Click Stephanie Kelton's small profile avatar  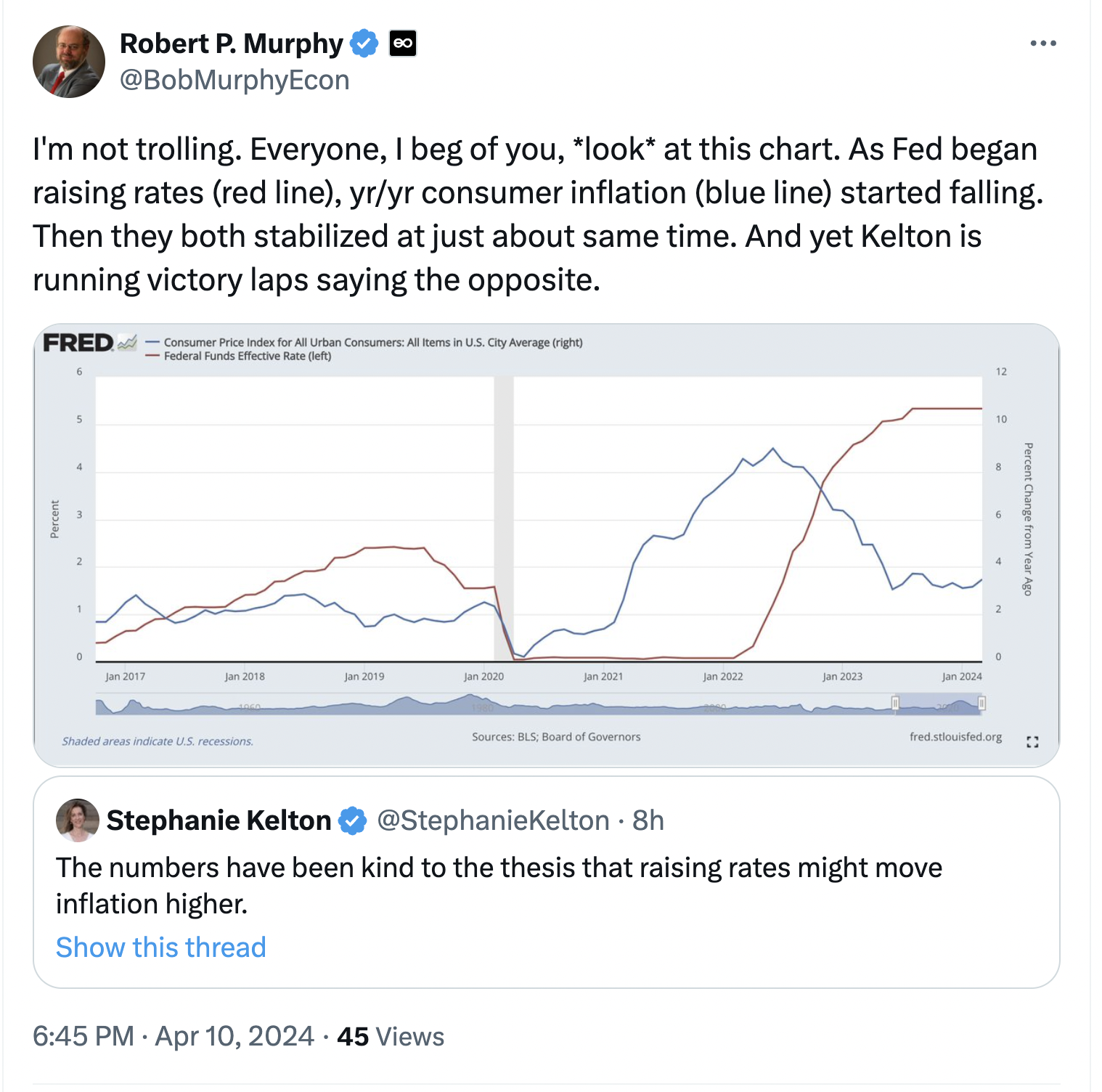click(x=78, y=820)
